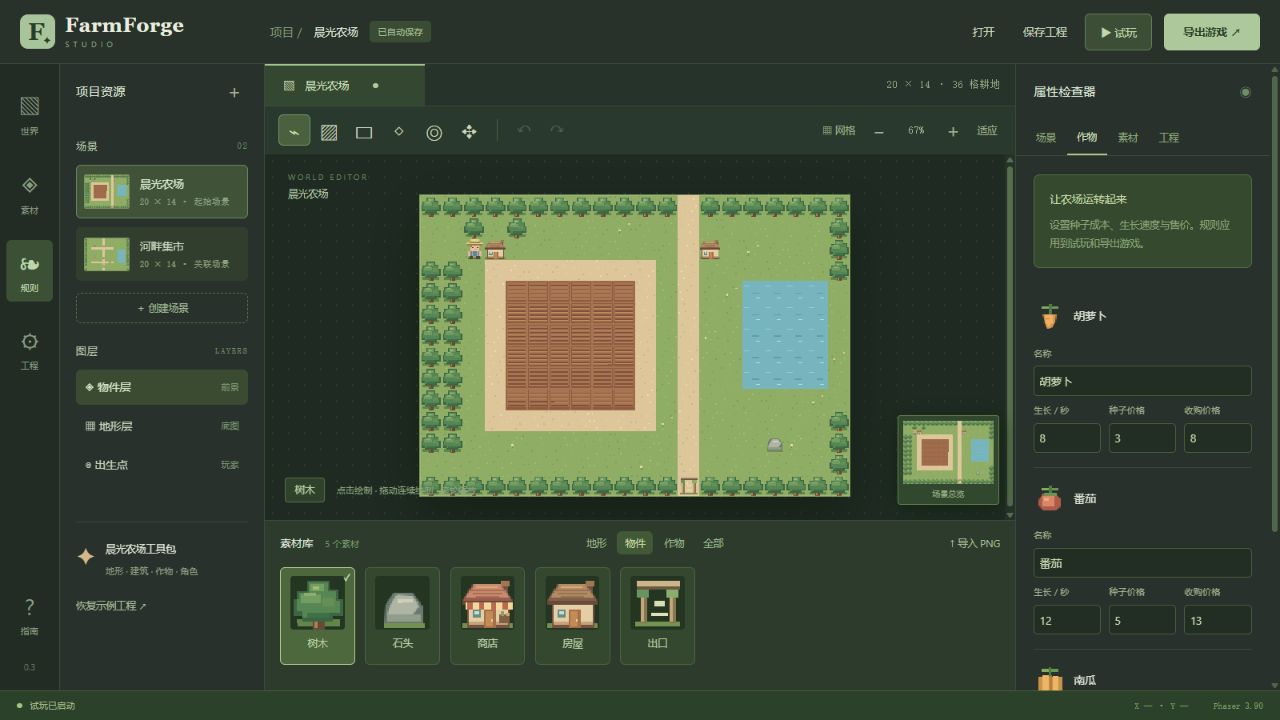
Task: Open the 作物 tab in inspector
Action: 1087,138
